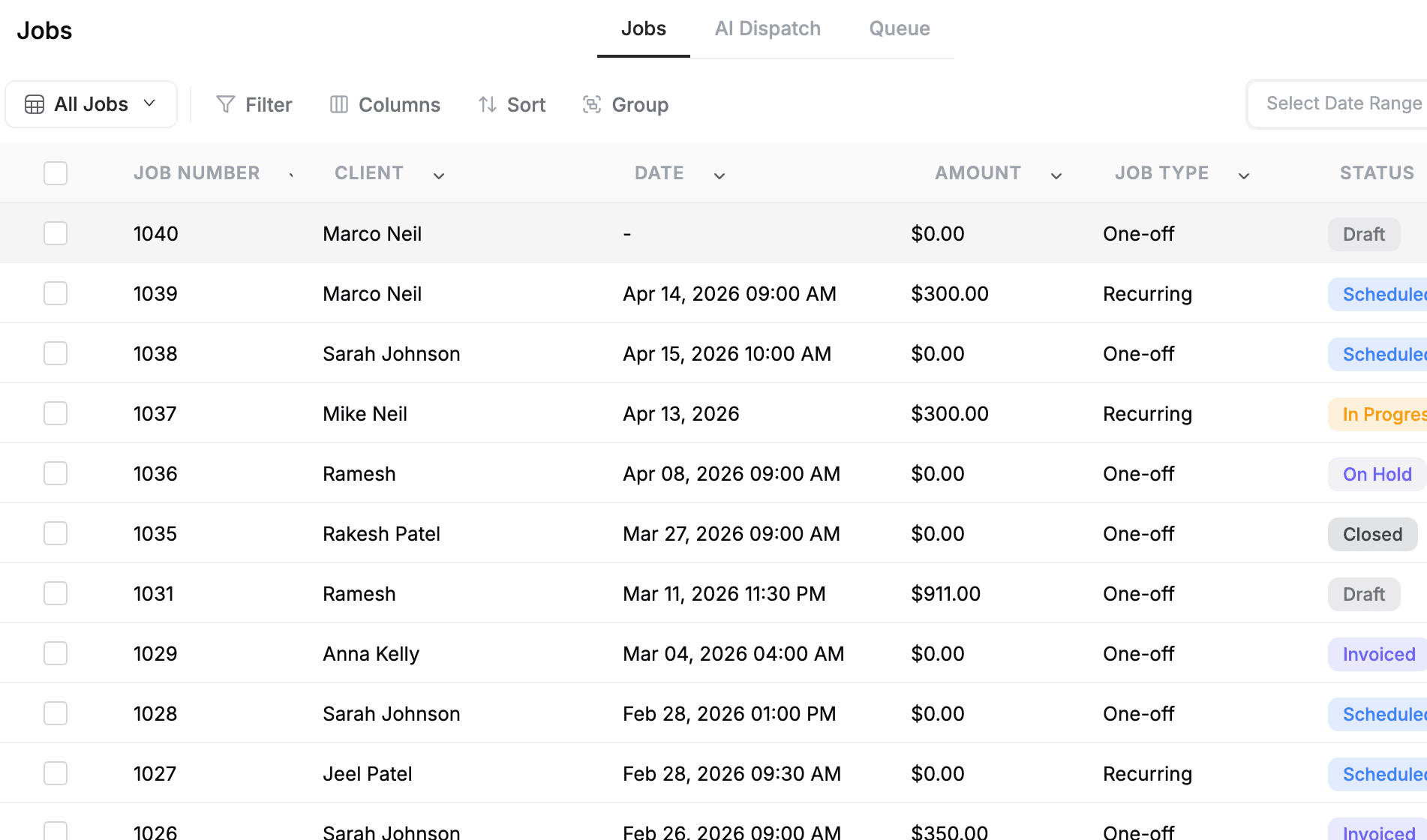
Task: Click the On Hold status badge
Action: (1377, 474)
